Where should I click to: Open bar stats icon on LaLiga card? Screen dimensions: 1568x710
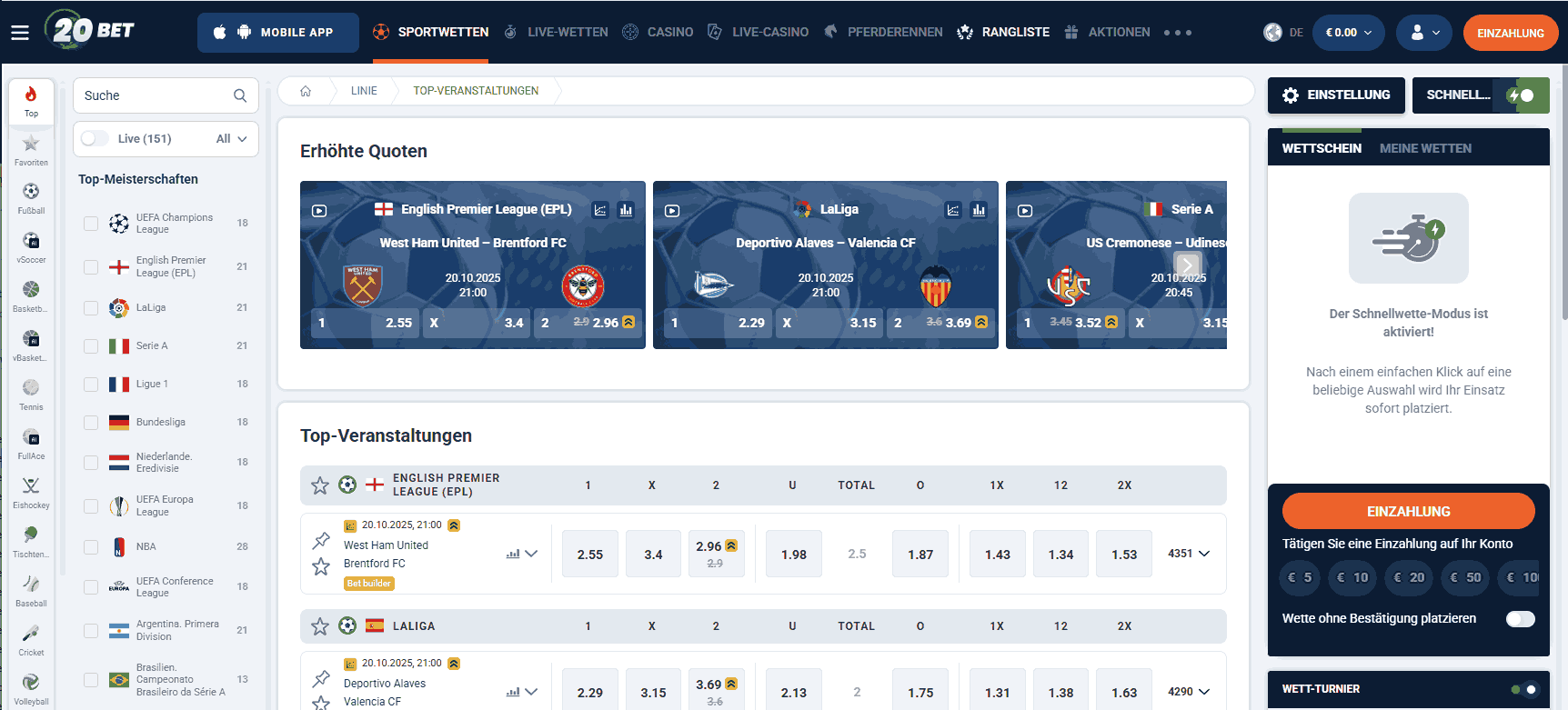(979, 210)
